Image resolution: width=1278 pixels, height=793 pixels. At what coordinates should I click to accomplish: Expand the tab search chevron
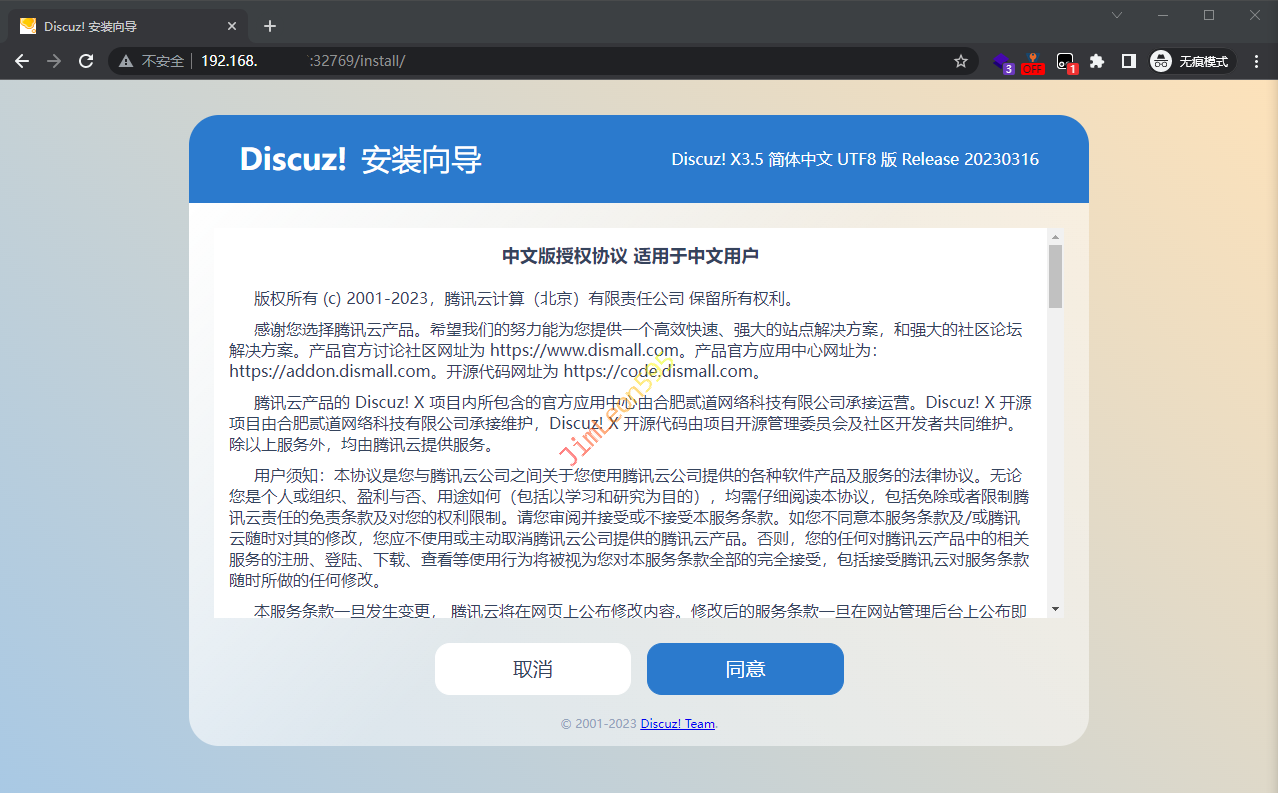(1117, 15)
